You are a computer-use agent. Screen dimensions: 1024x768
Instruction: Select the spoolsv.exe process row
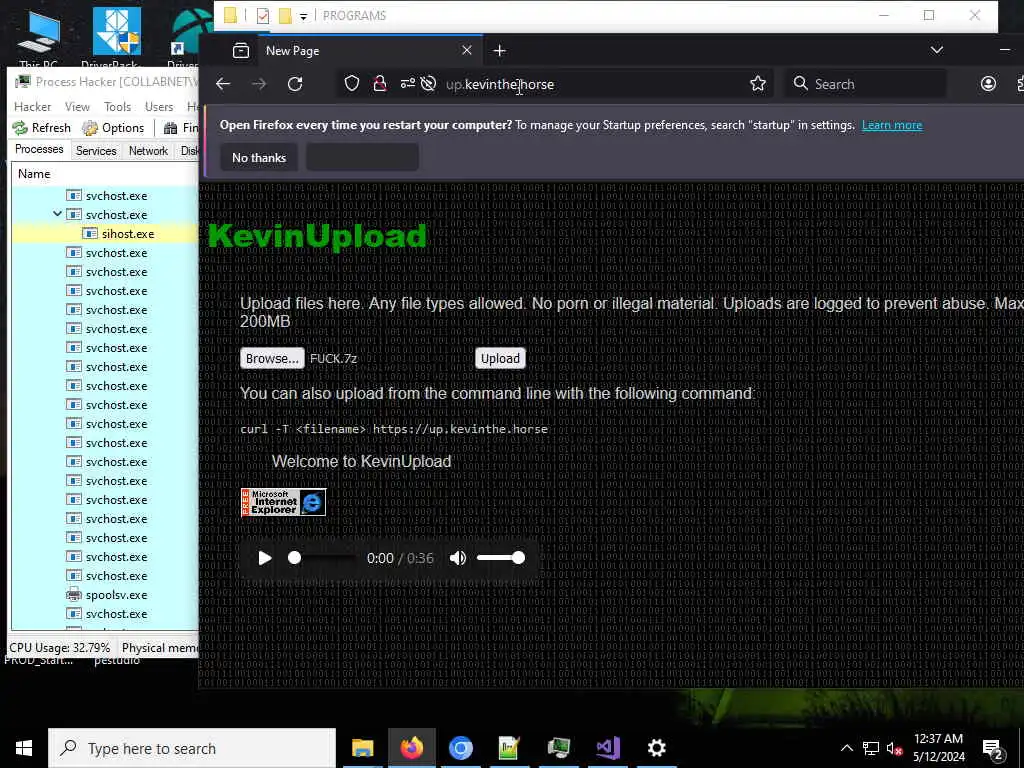point(104,595)
